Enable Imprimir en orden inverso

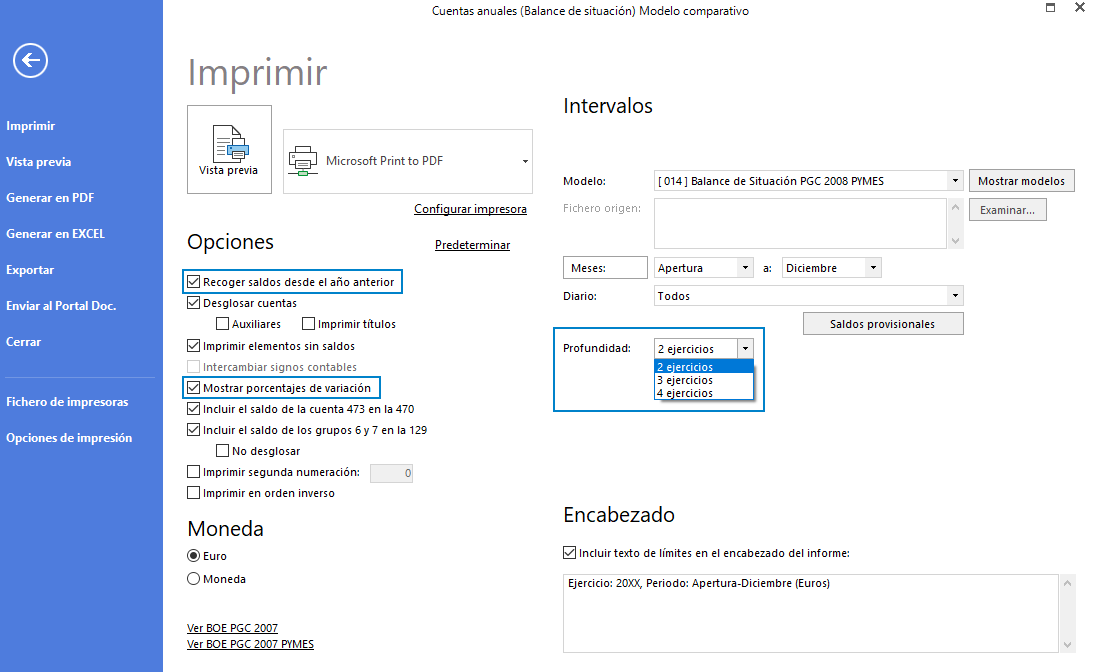[194, 493]
